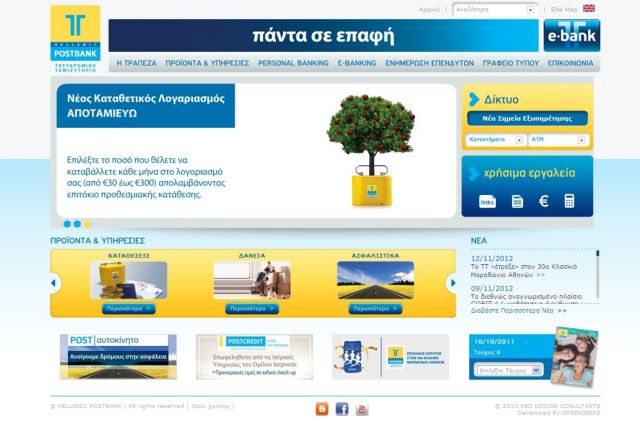Open the document tool icon
The height and width of the screenshot is (421, 640).
[x=517, y=201]
